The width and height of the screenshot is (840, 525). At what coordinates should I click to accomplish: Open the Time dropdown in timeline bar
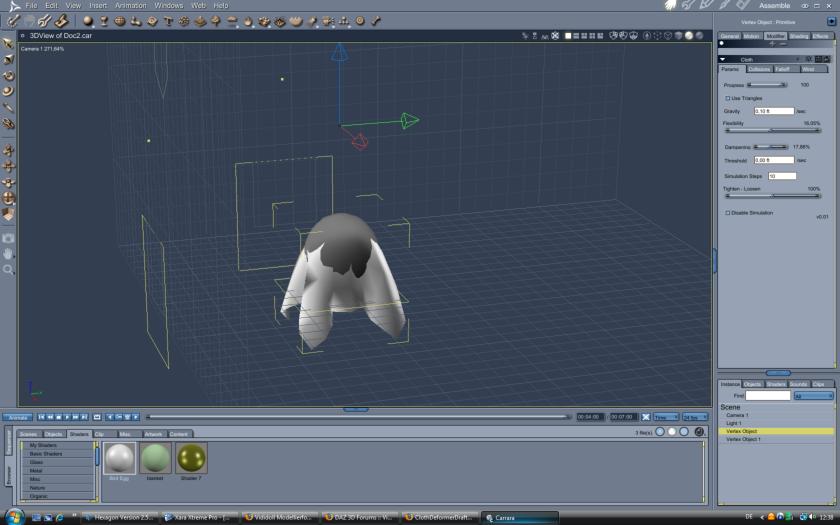[x=666, y=417]
